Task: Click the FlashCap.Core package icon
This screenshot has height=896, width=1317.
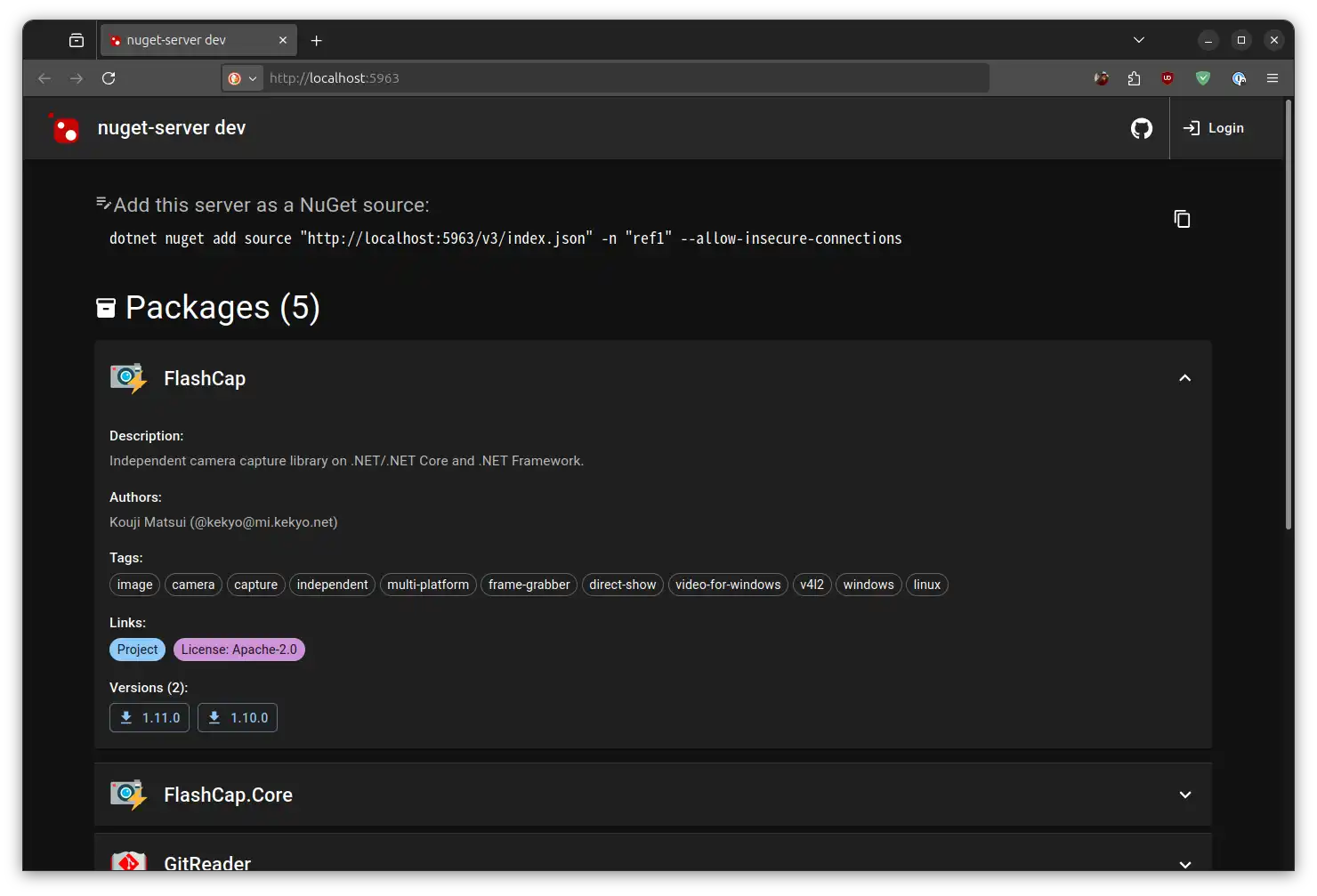Action: (x=128, y=795)
